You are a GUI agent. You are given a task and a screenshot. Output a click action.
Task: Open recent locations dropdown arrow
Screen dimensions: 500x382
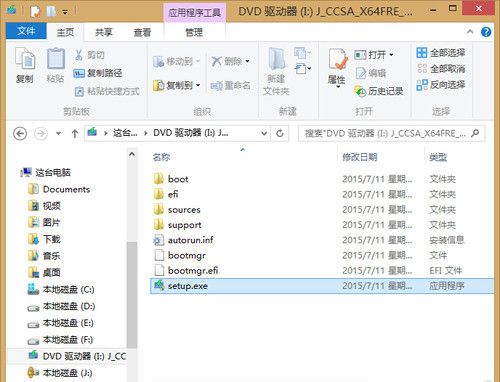pos(58,134)
